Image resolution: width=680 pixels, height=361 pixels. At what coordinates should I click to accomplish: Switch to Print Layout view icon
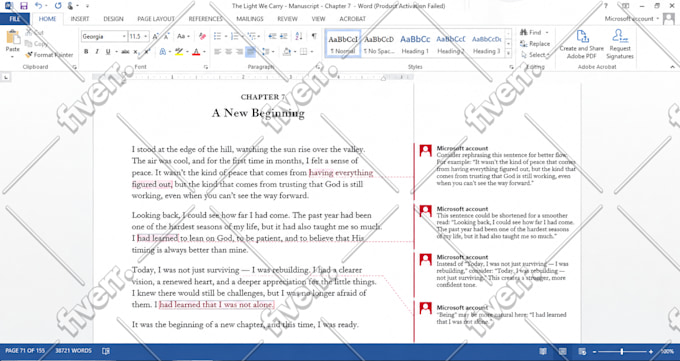point(562,351)
